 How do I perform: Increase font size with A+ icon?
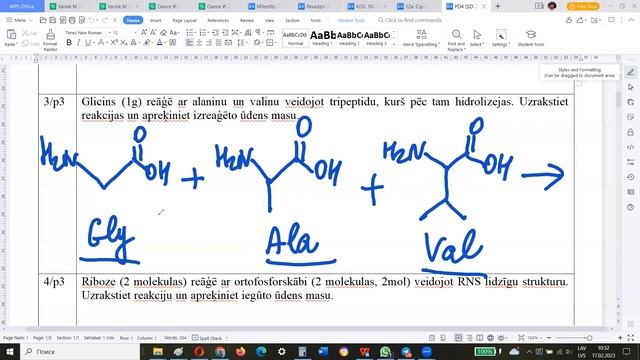coord(144,32)
